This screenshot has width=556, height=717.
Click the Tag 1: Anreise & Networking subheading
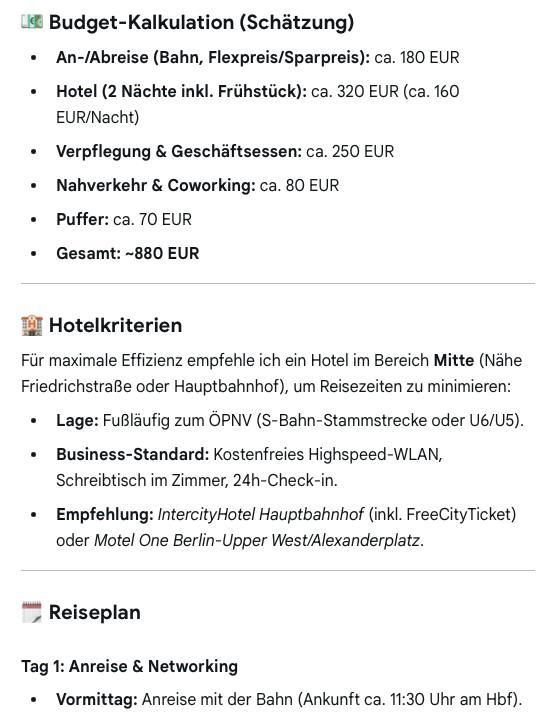click(x=129, y=666)
